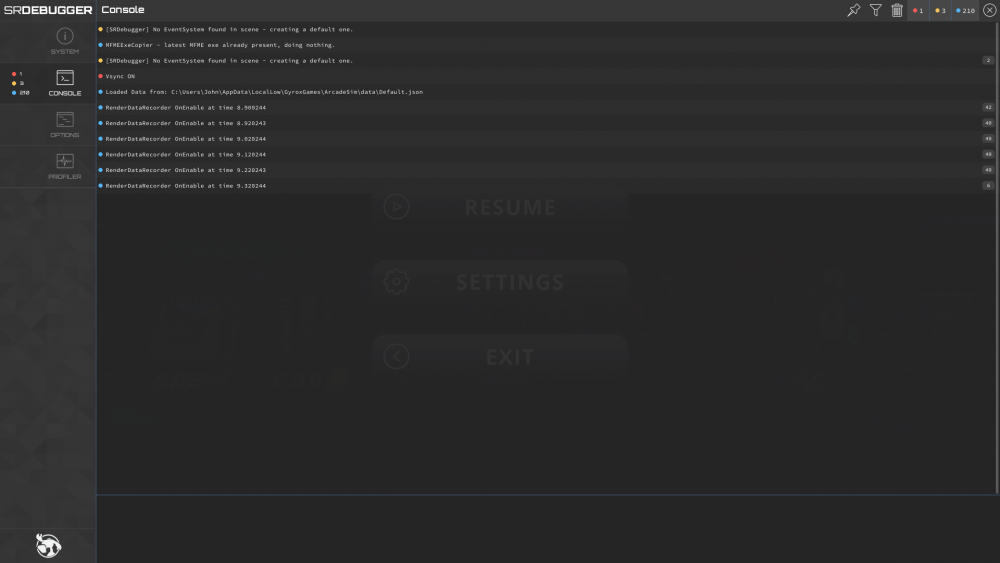This screenshot has height=563, width=1000.
Task: Select log entry 'OnEnable at time 8.900244'
Action: coord(546,107)
